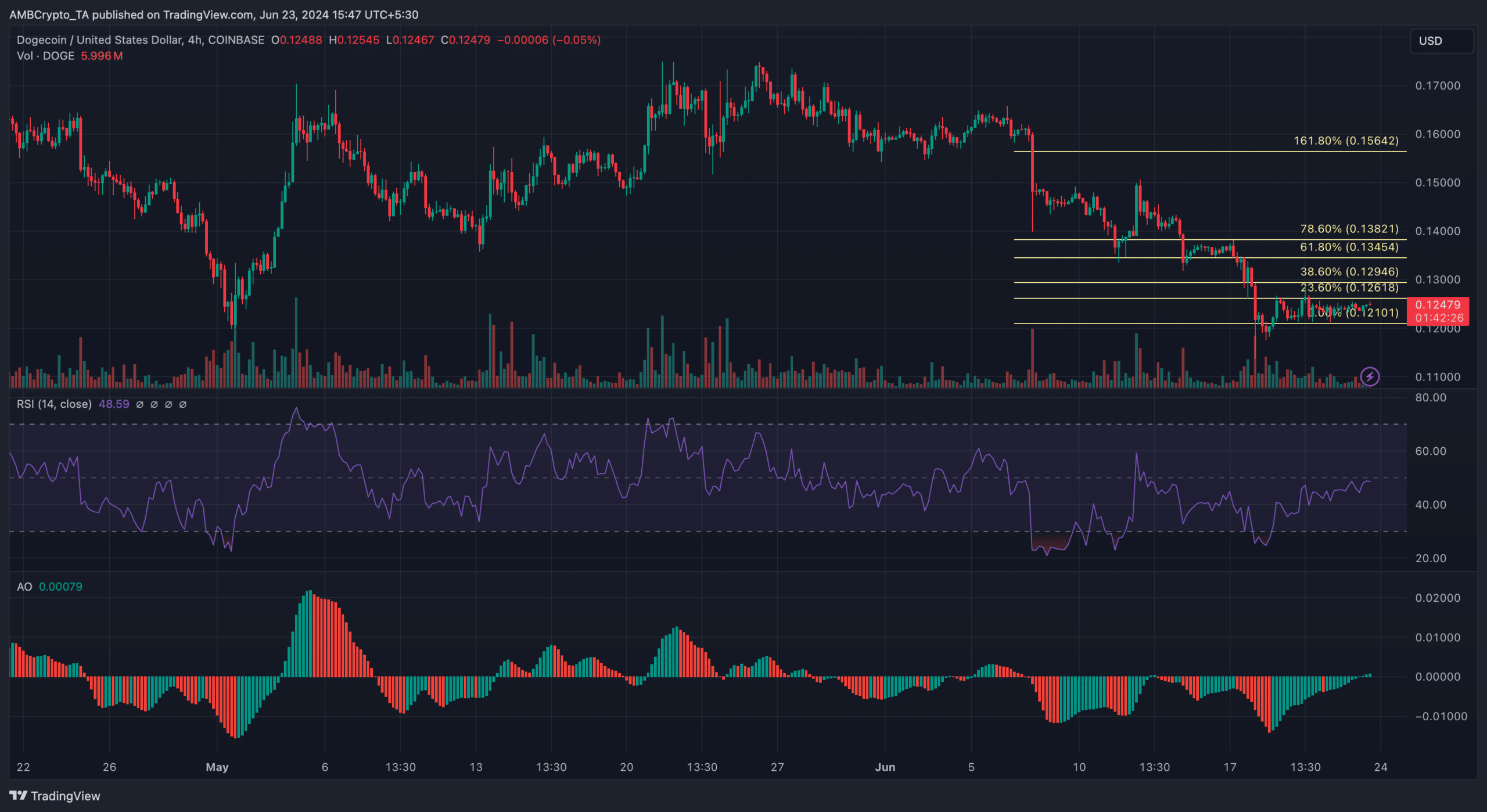Click the low price L0.12467
Image resolution: width=1487 pixels, height=812 pixels.
(x=410, y=40)
